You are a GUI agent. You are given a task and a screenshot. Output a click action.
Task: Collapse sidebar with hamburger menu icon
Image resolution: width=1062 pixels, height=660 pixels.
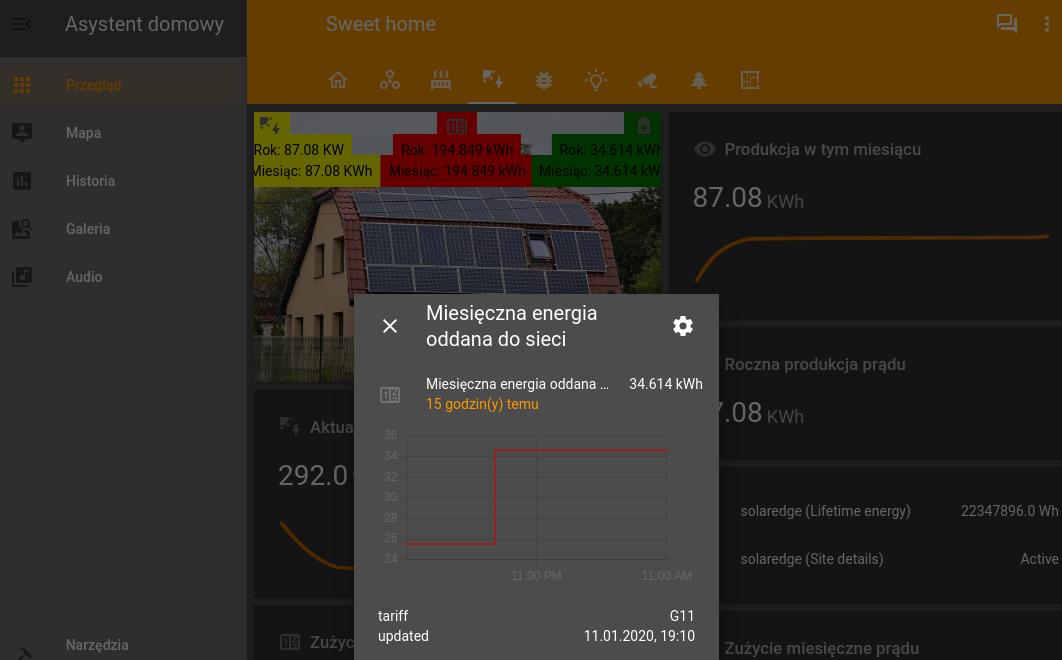tap(22, 24)
